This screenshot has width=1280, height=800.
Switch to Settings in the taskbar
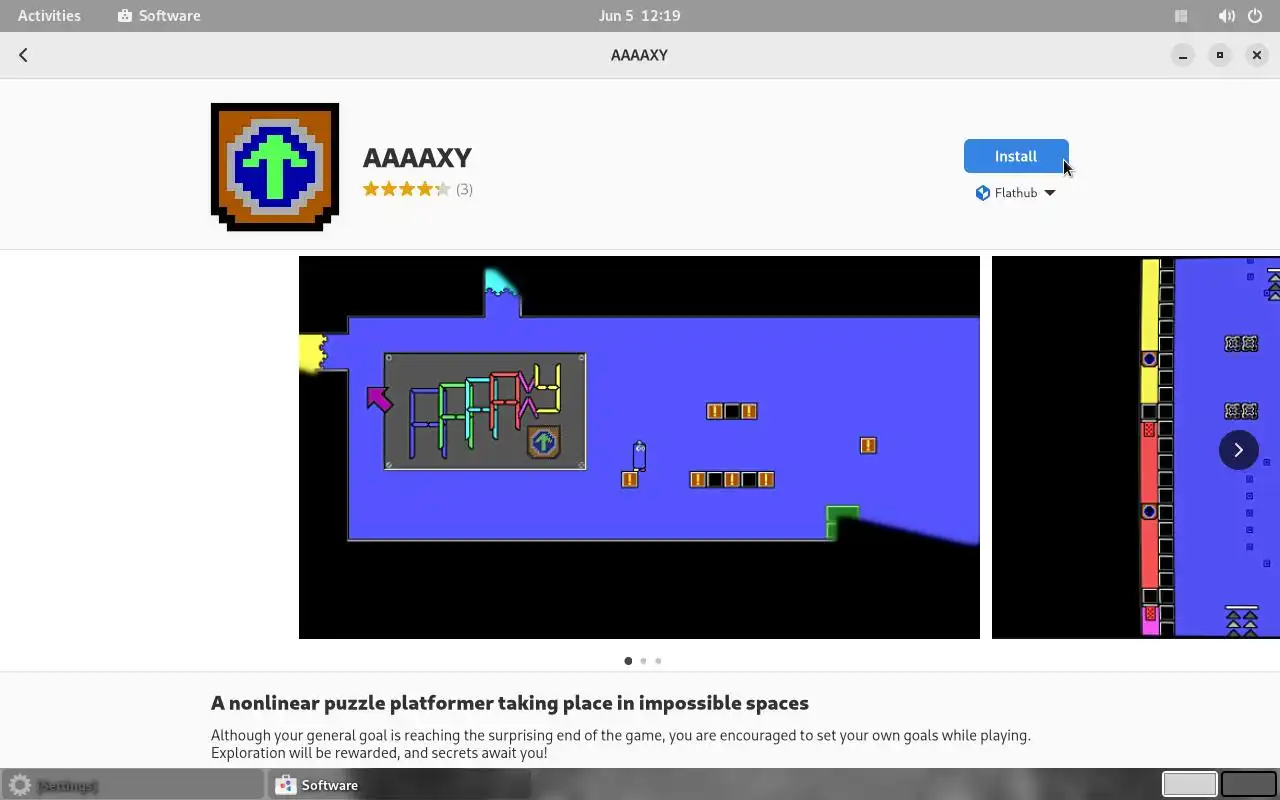coord(132,785)
